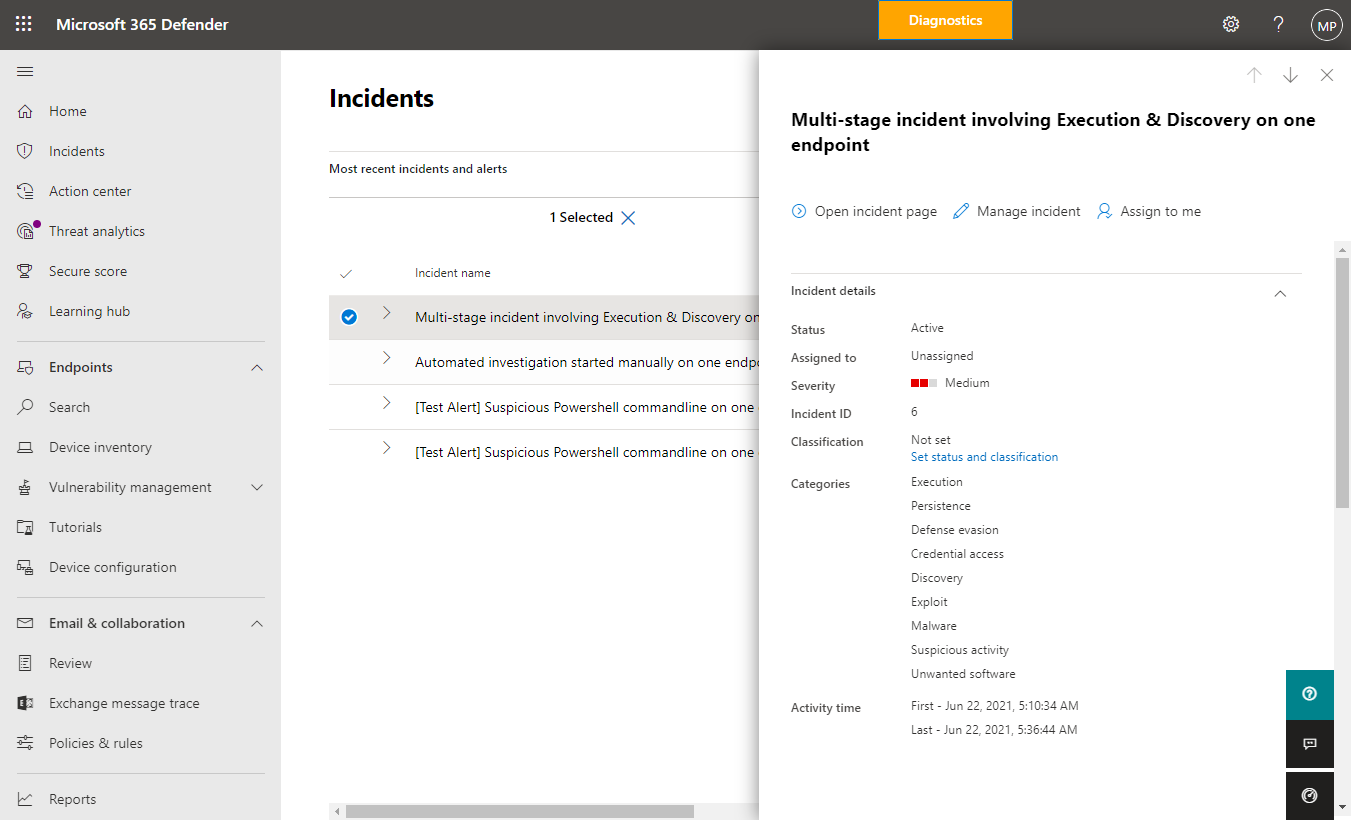Go to Device inventory
This screenshot has width=1351, height=820.
coord(100,447)
